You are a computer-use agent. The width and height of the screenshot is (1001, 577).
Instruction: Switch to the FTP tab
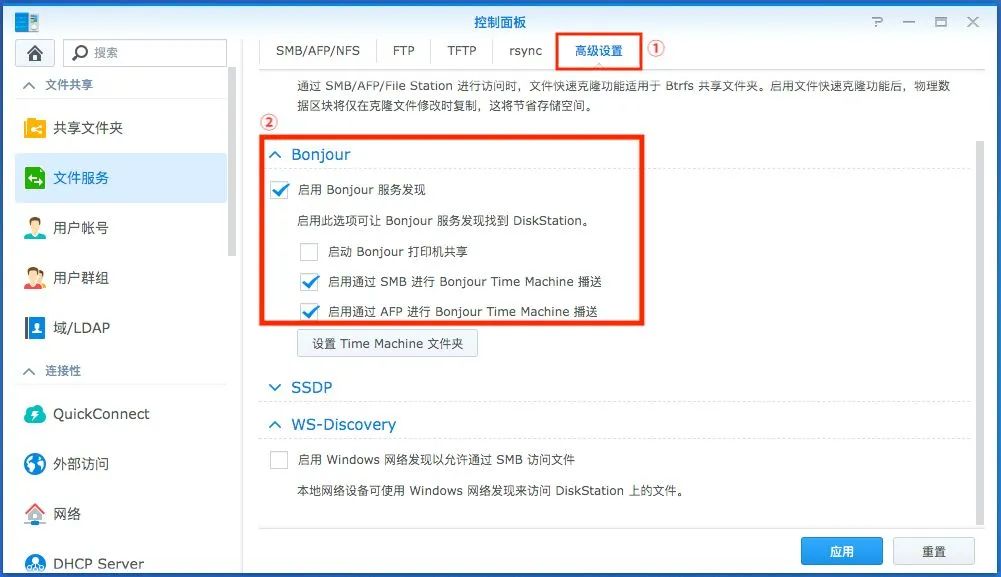403,50
